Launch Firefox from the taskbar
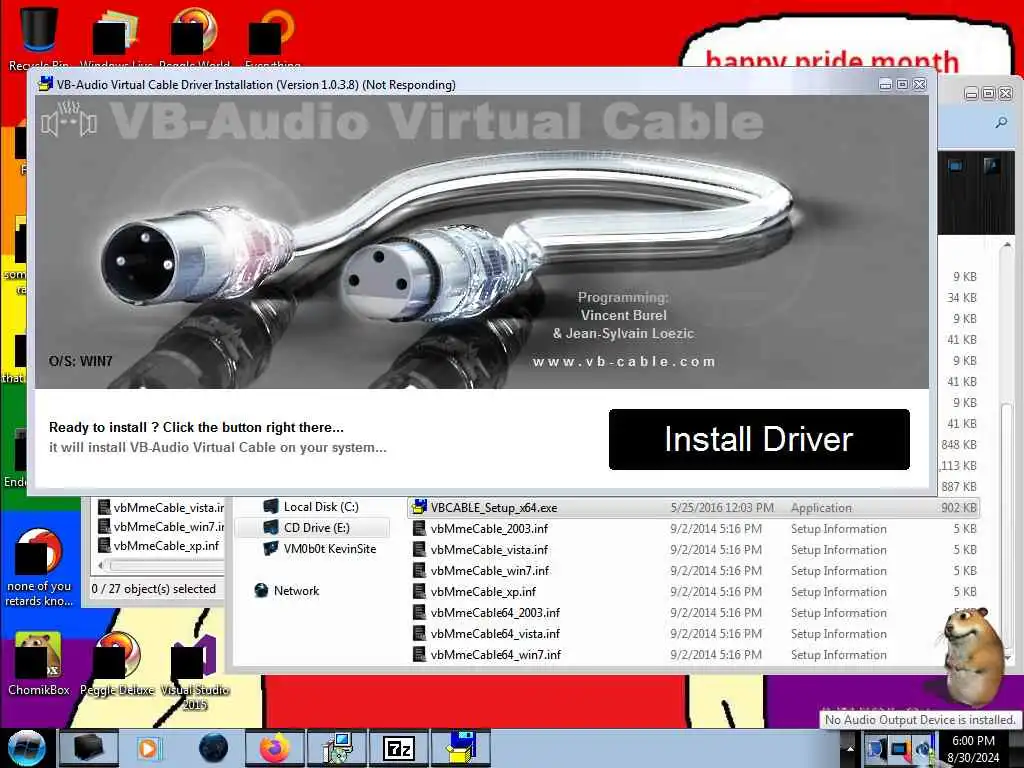Image resolution: width=1024 pixels, height=768 pixels. [274, 748]
